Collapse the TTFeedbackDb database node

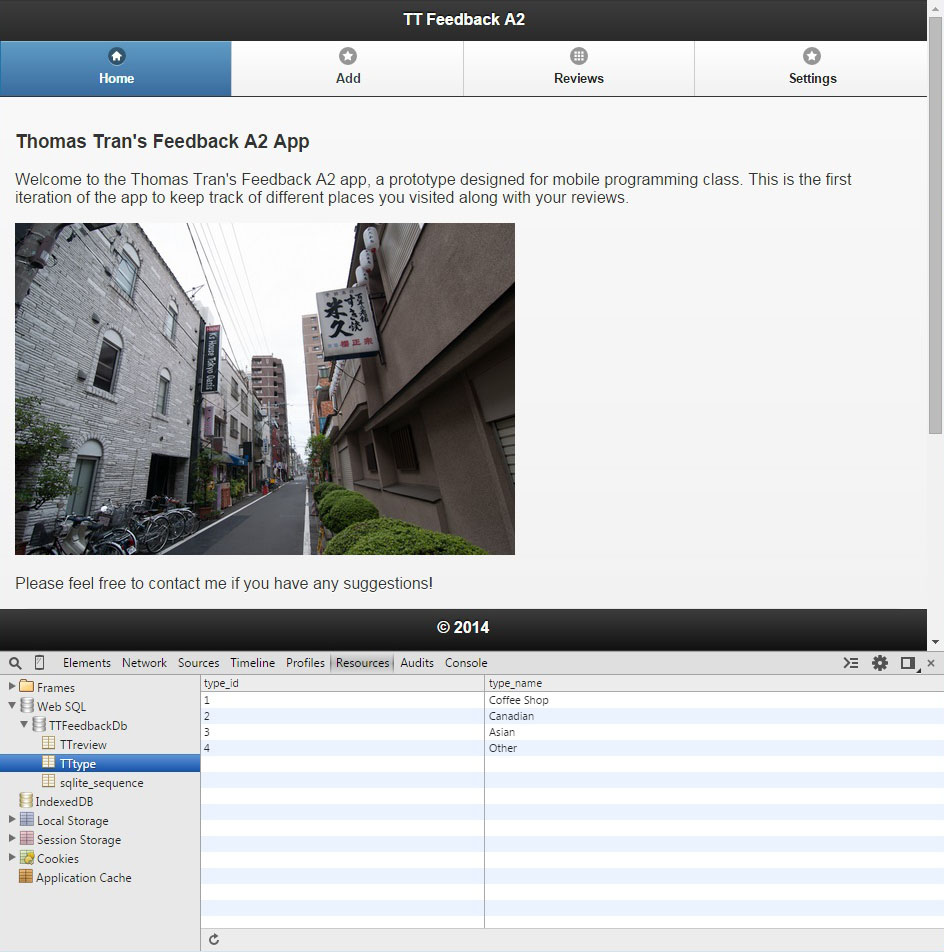24,725
